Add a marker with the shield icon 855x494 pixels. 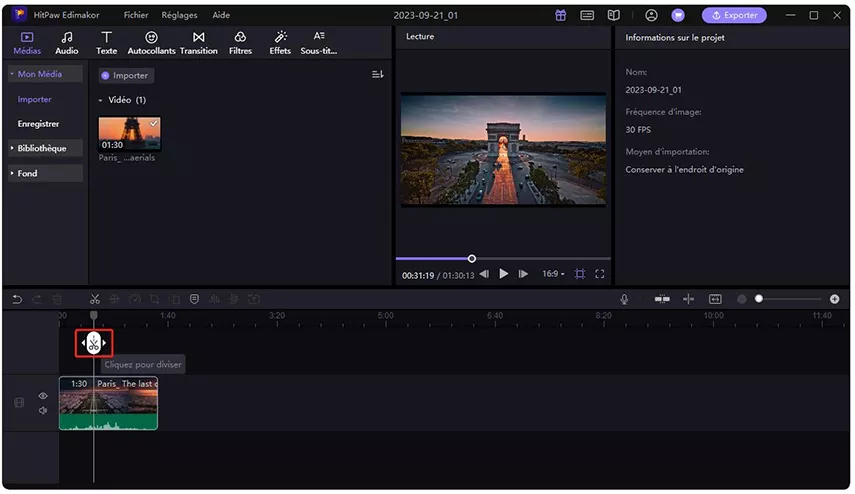tap(194, 299)
